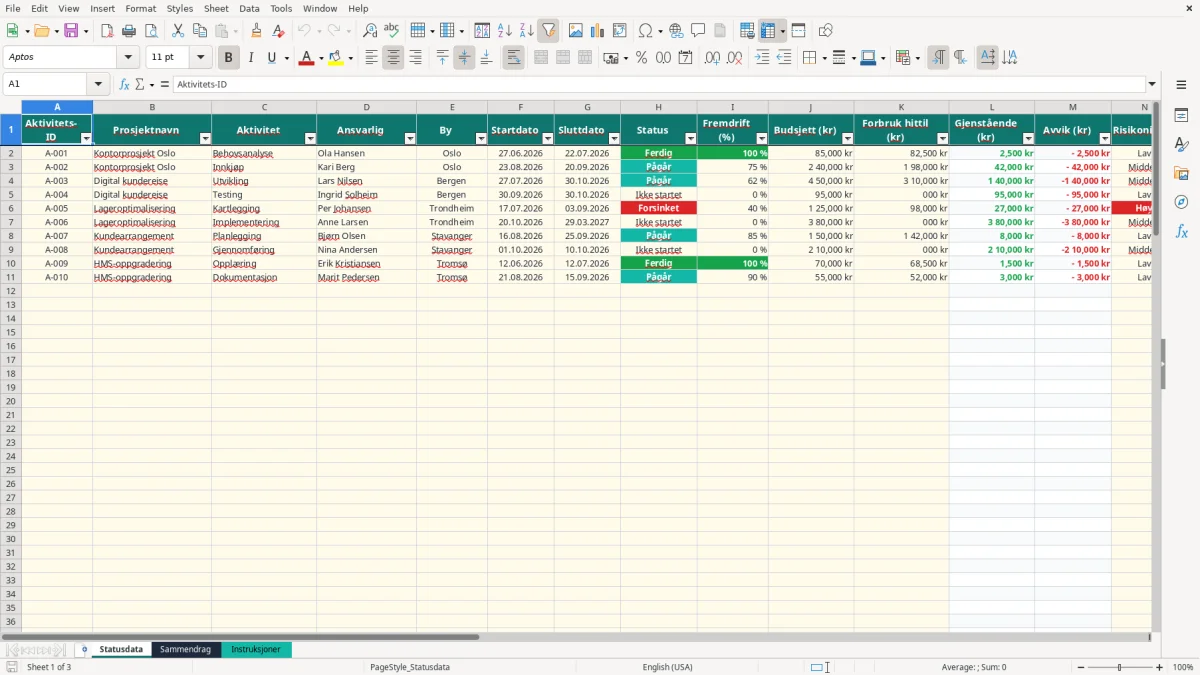Image resolution: width=1200 pixels, height=675 pixels.
Task: Add a decimal place
Action: click(713, 58)
